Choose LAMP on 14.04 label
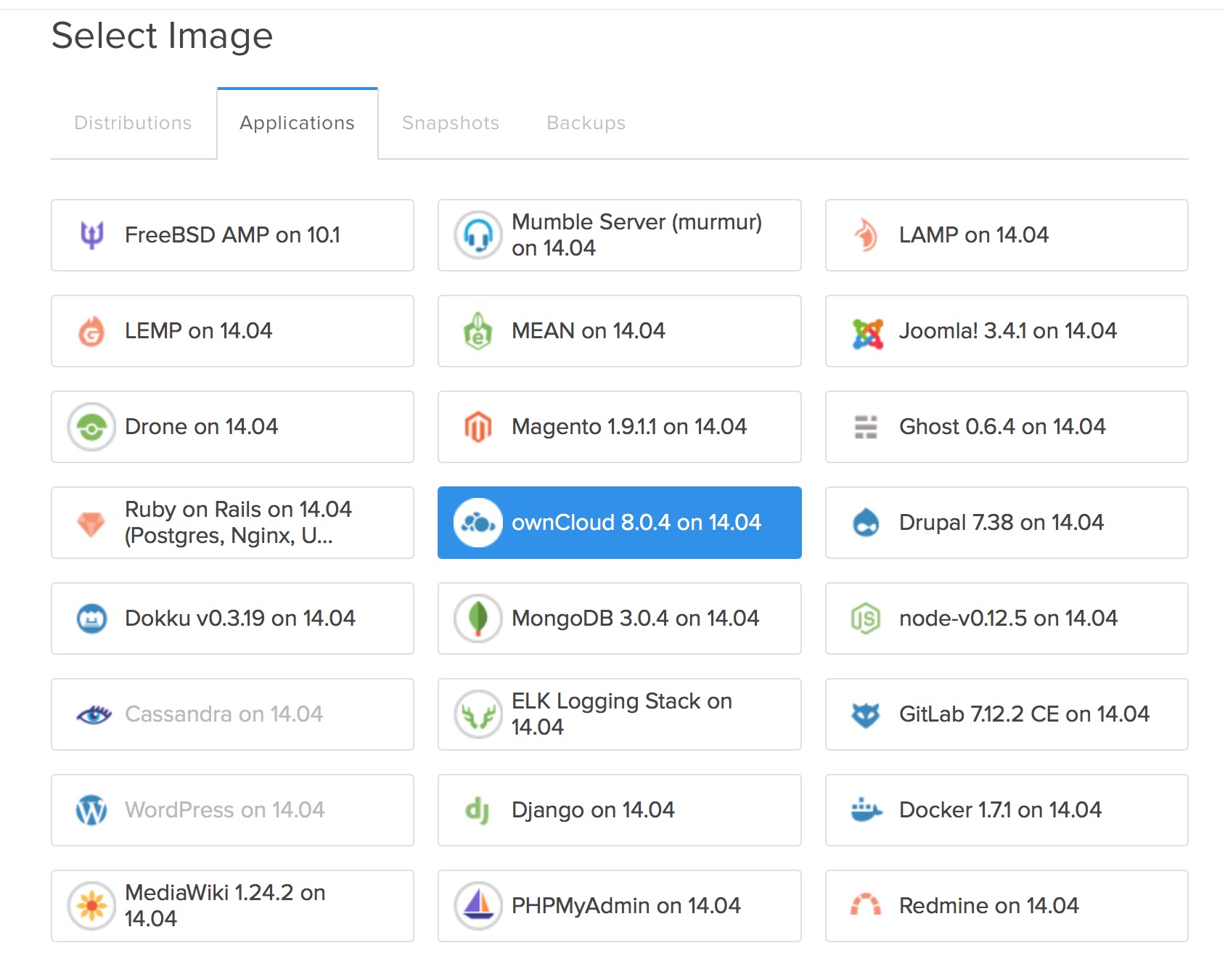This screenshot has width=1225, height=980. pyautogui.click(x=974, y=235)
